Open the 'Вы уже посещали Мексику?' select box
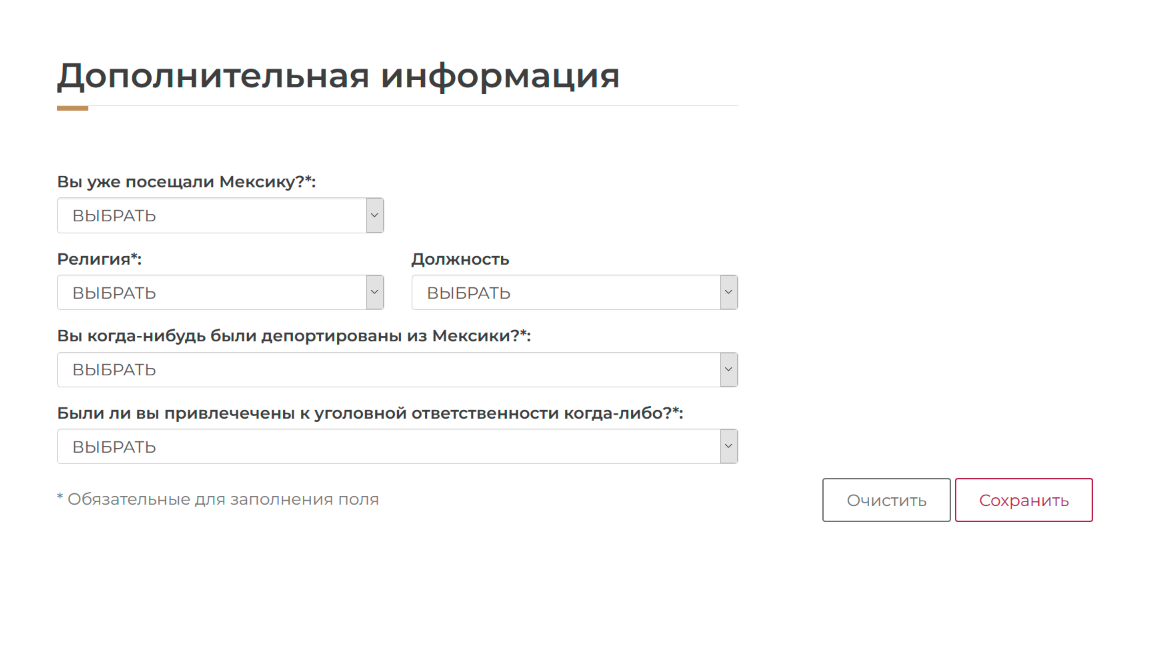1150x650 pixels. click(x=212, y=215)
